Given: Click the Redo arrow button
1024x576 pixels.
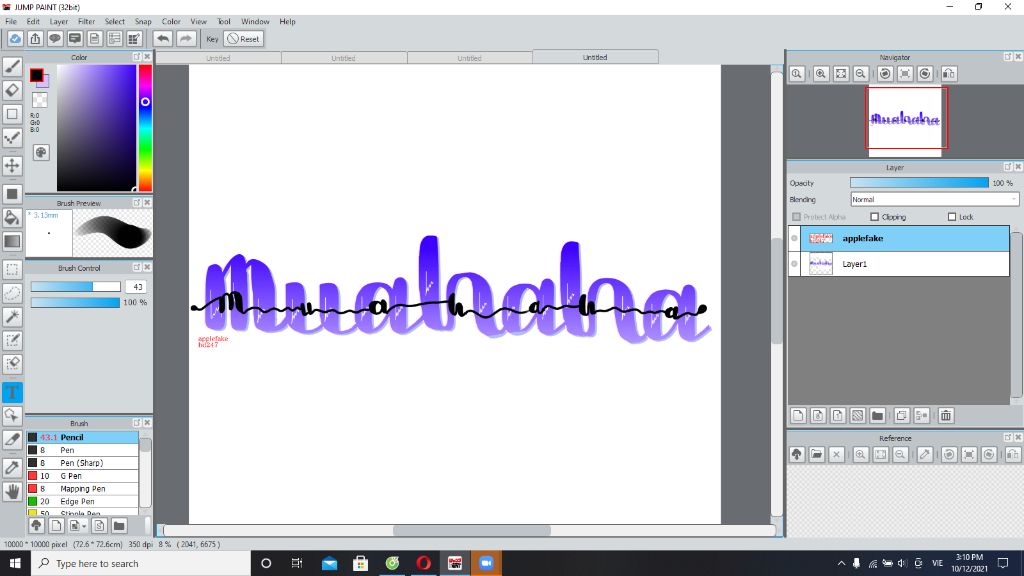Looking at the screenshot, I should pos(186,39).
